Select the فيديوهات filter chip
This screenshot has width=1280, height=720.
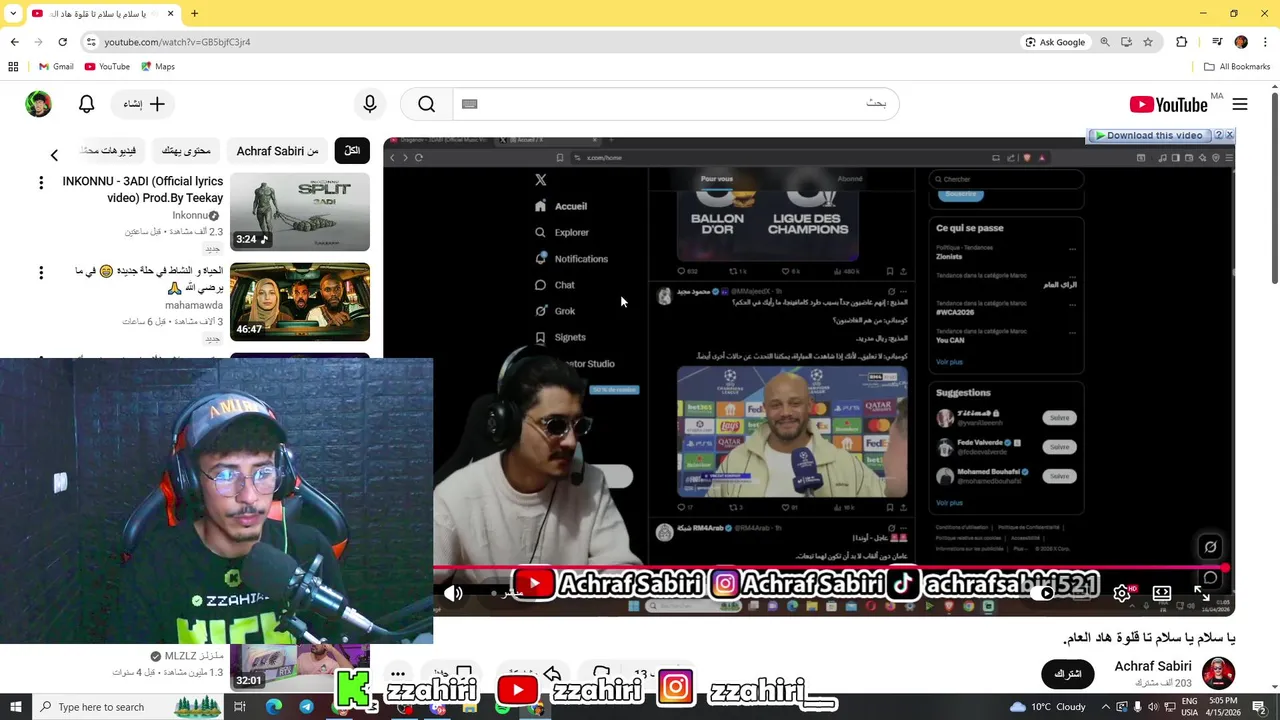[x=111, y=150]
